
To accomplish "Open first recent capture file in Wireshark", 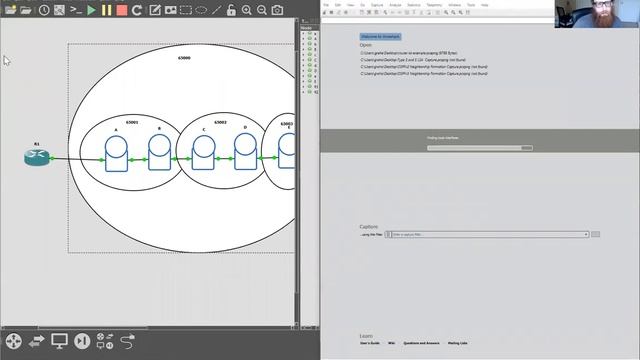I will (409, 53).
